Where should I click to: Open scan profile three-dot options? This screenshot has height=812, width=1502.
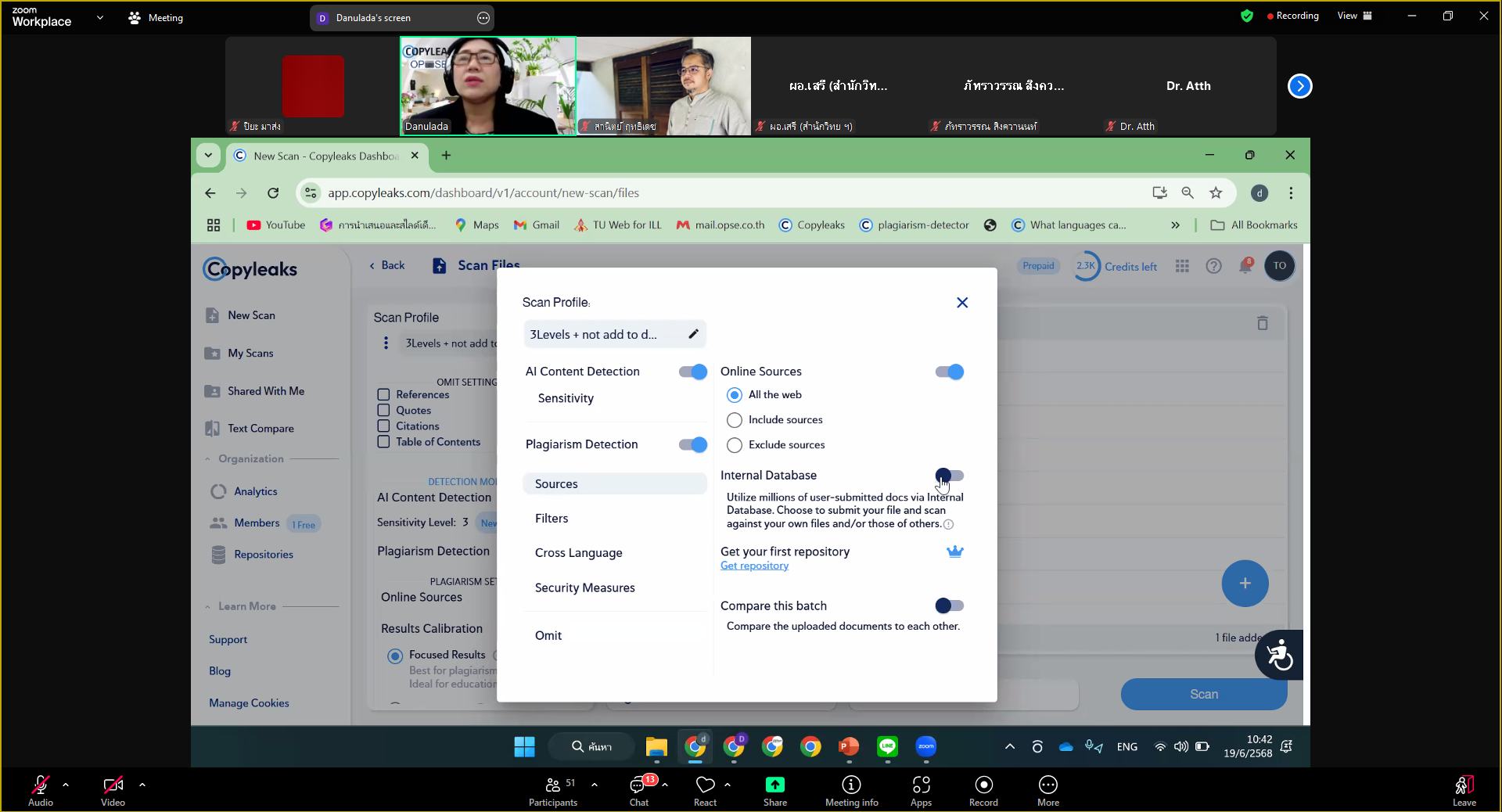tap(386, 343)
